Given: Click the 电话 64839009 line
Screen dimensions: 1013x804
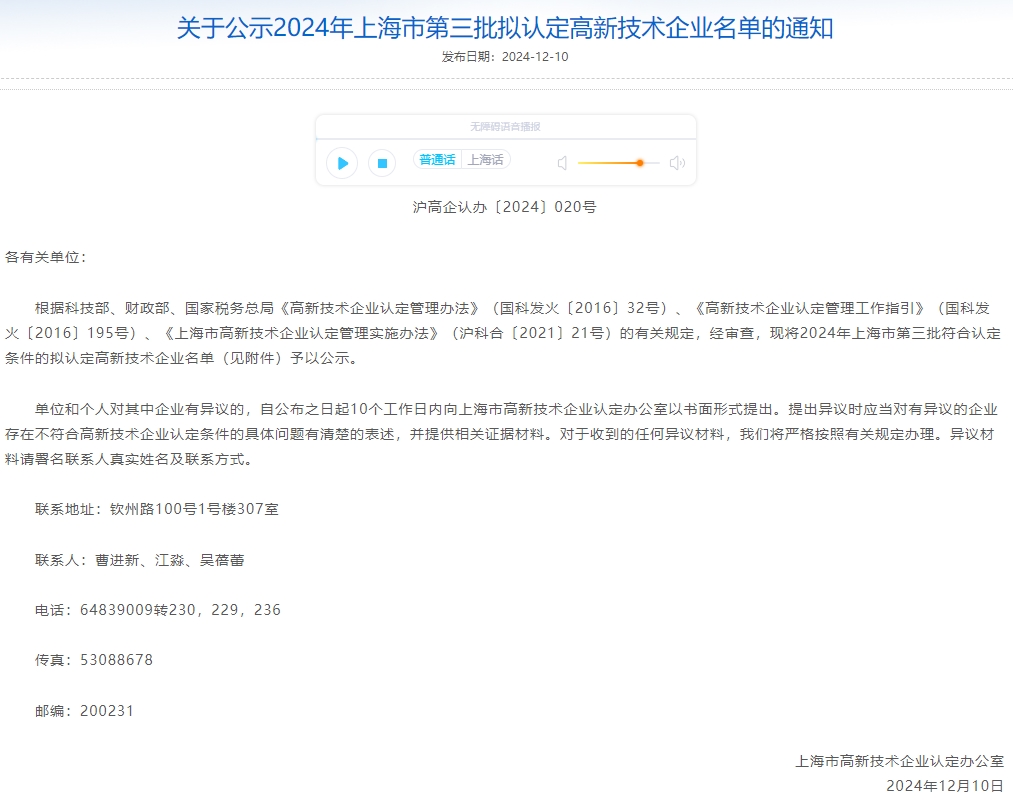Looking at the screenshot, I should pyautogui.click(x=158, y=610).
